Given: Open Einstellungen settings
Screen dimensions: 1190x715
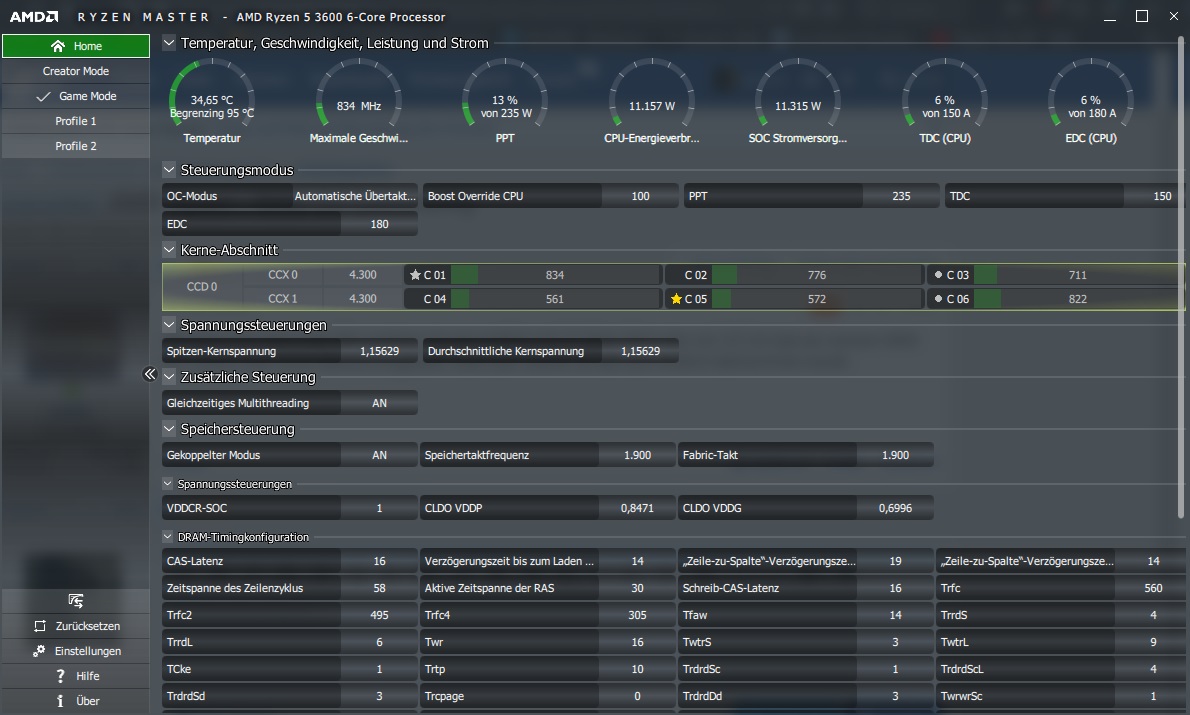Looking at the screenshot, I should (76, 651).
